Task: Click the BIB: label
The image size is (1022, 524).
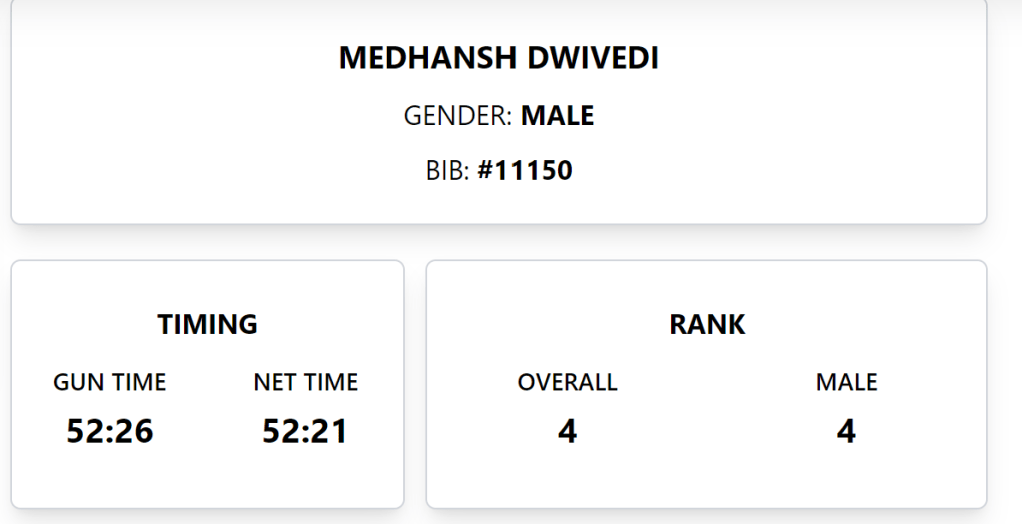Action: tap(447, 171)
